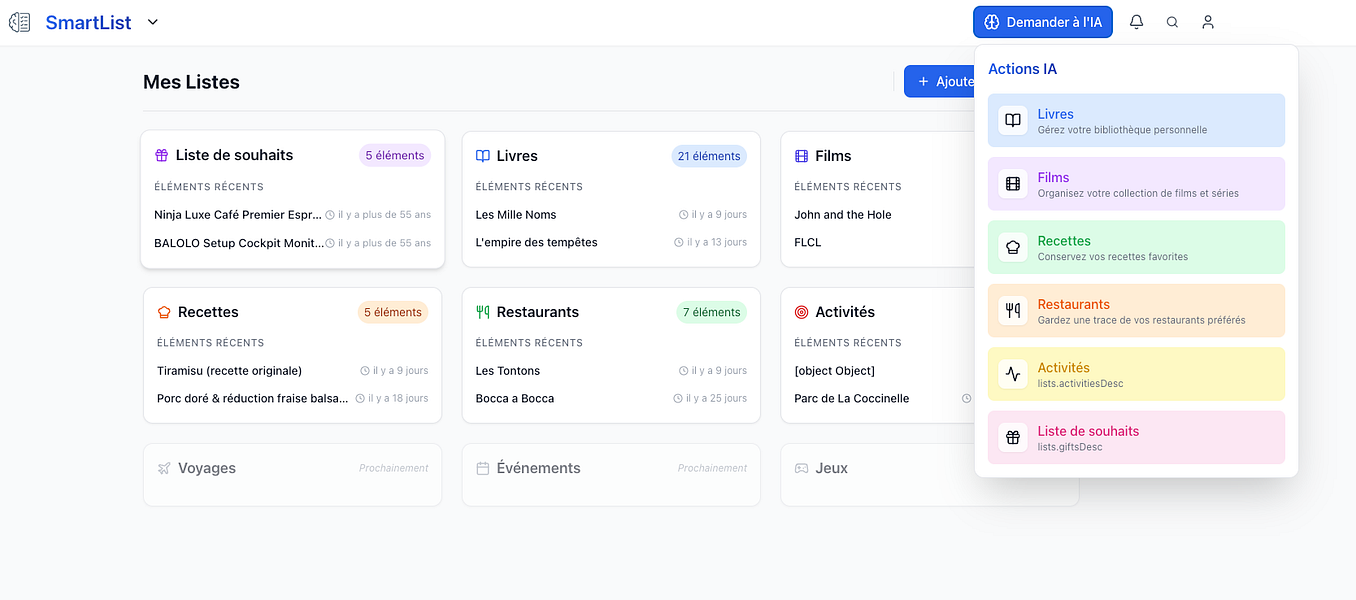Click the 21 éléments badge on Livres
The width and height of the screenshot is (1356, 600).
(709, 156)
